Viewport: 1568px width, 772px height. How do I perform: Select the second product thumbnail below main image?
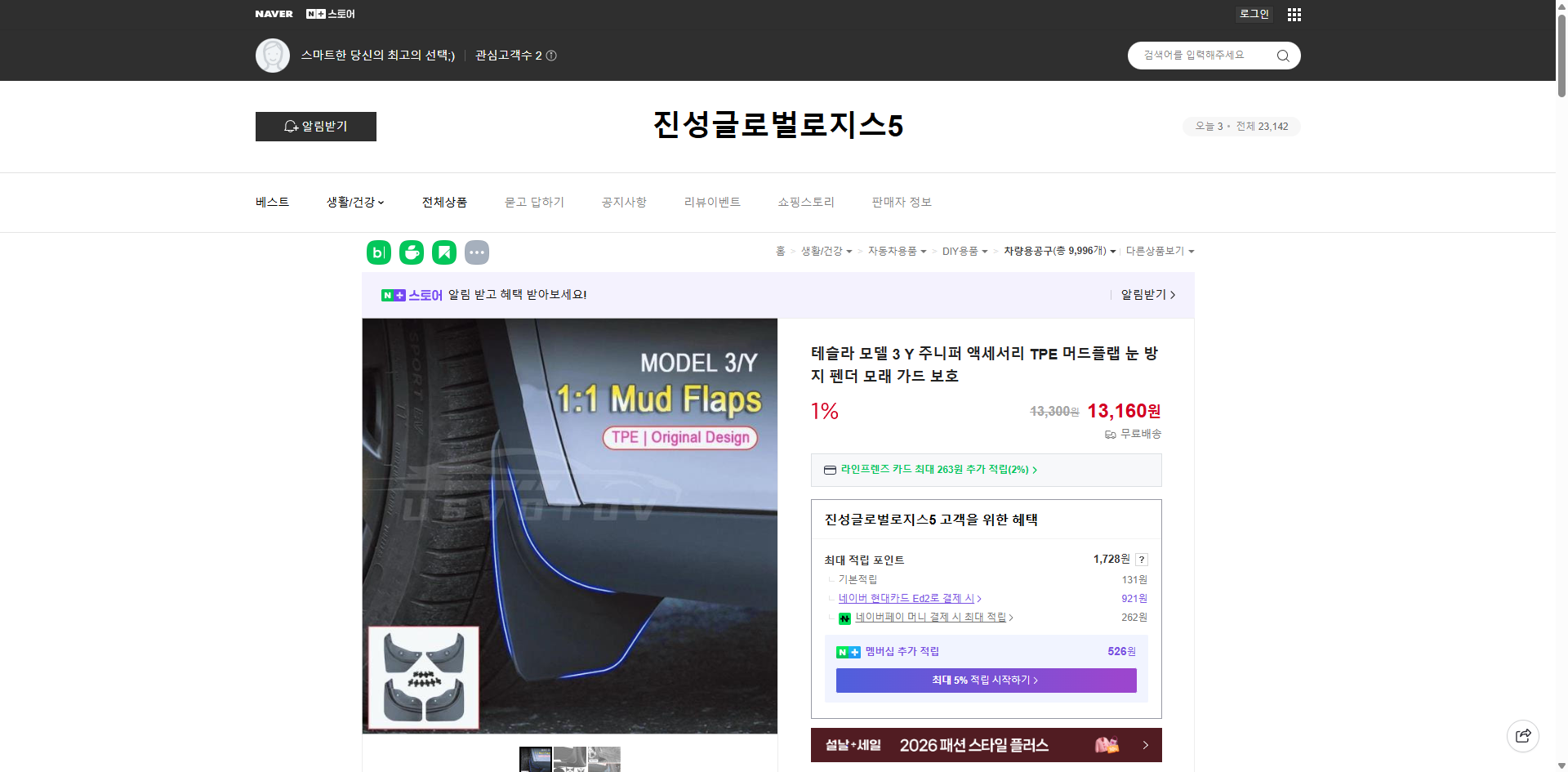tap(569, 760)
